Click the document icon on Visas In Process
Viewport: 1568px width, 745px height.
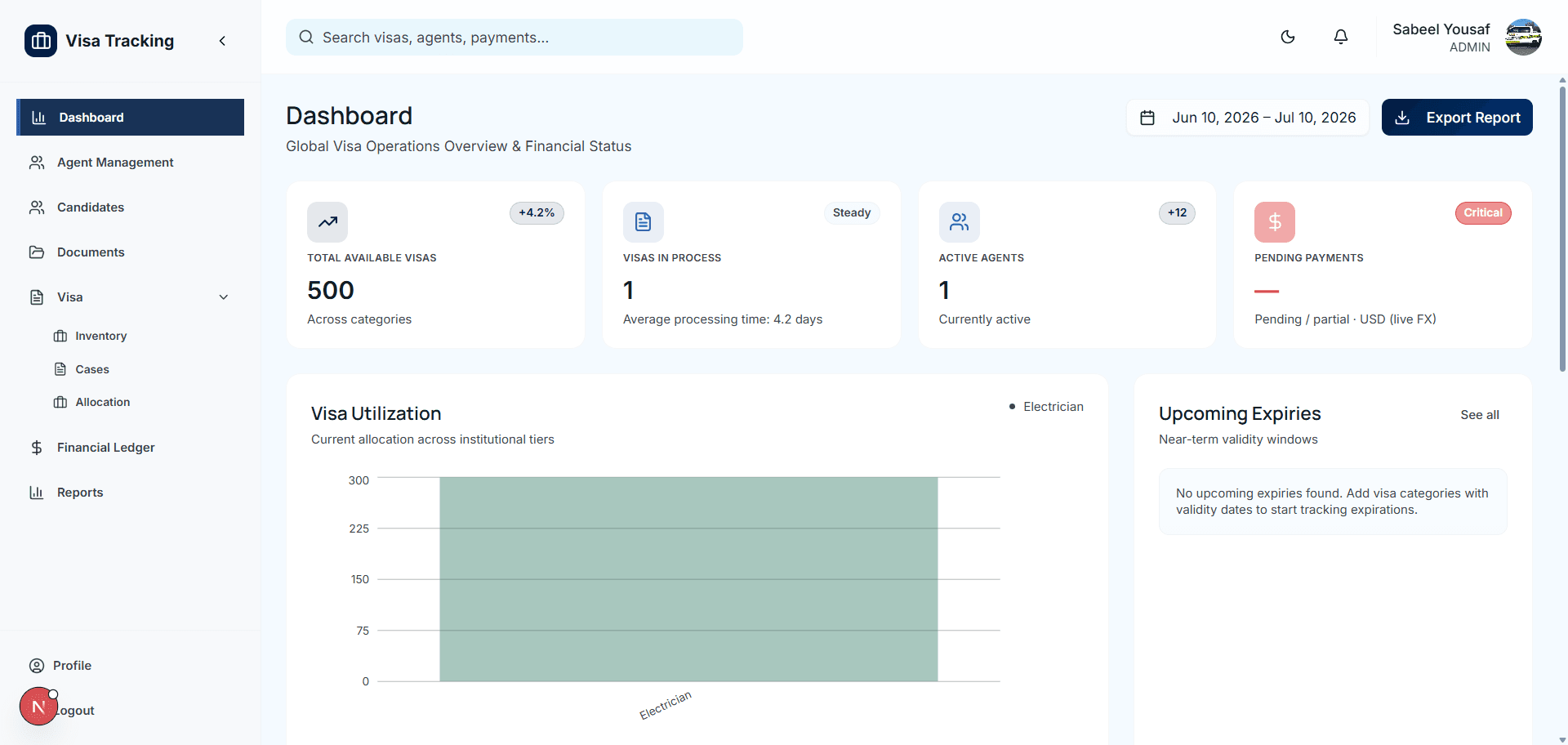click(644, 222)
